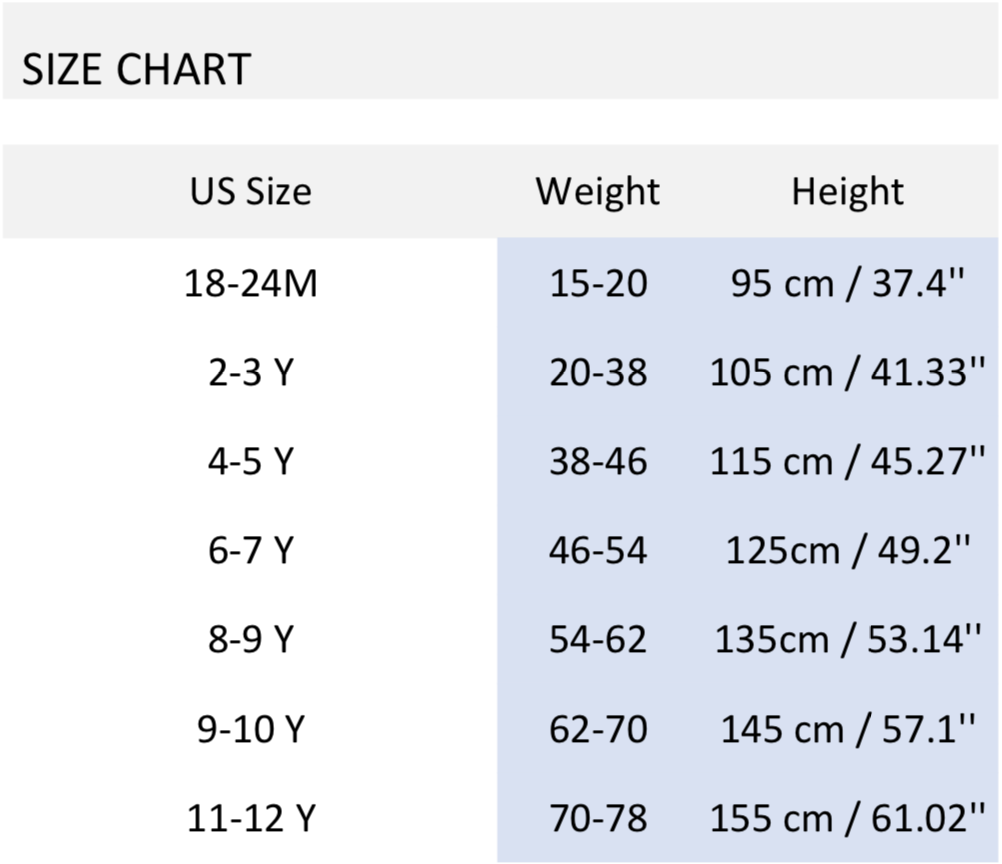This screenshot has width=1002, height=864.
Task: Select the 2-3 Y size cell
Action: [x=250, y=373]
